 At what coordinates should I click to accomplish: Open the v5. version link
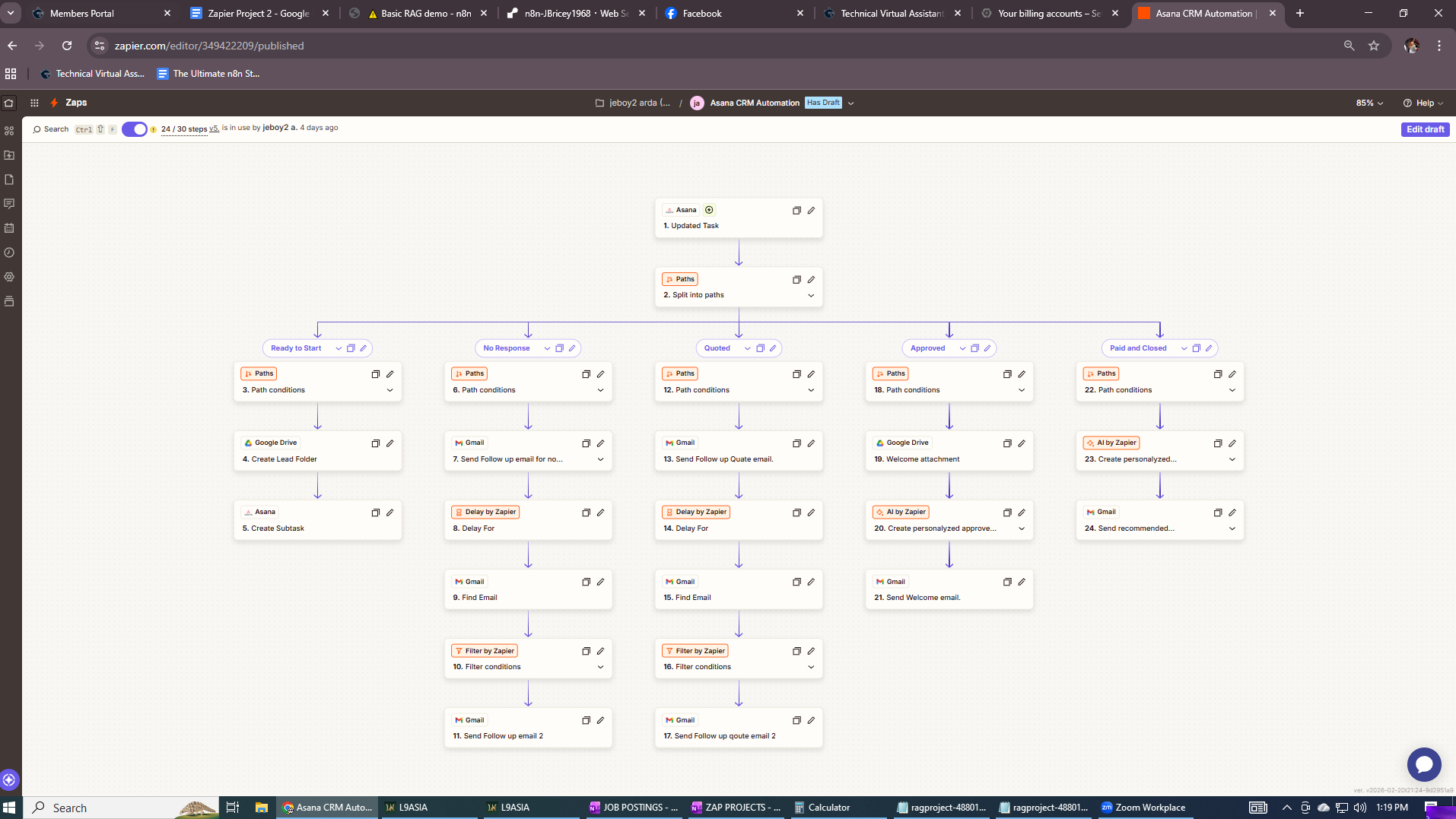213,129
